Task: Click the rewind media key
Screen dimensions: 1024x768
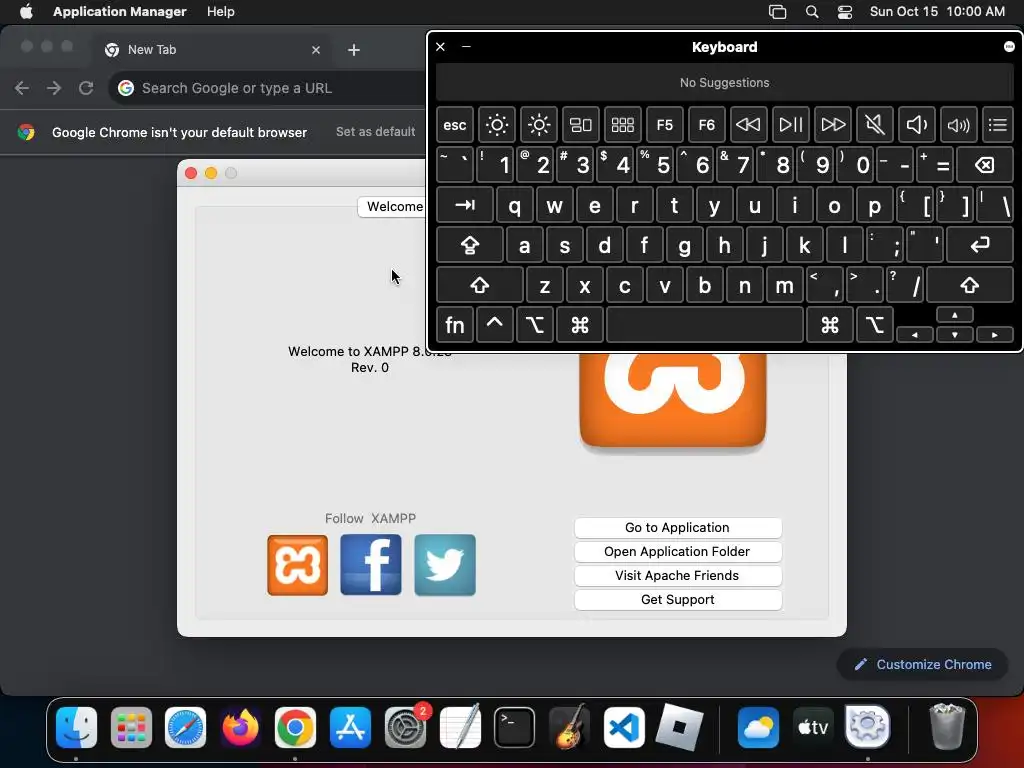Action: point(748,125)
